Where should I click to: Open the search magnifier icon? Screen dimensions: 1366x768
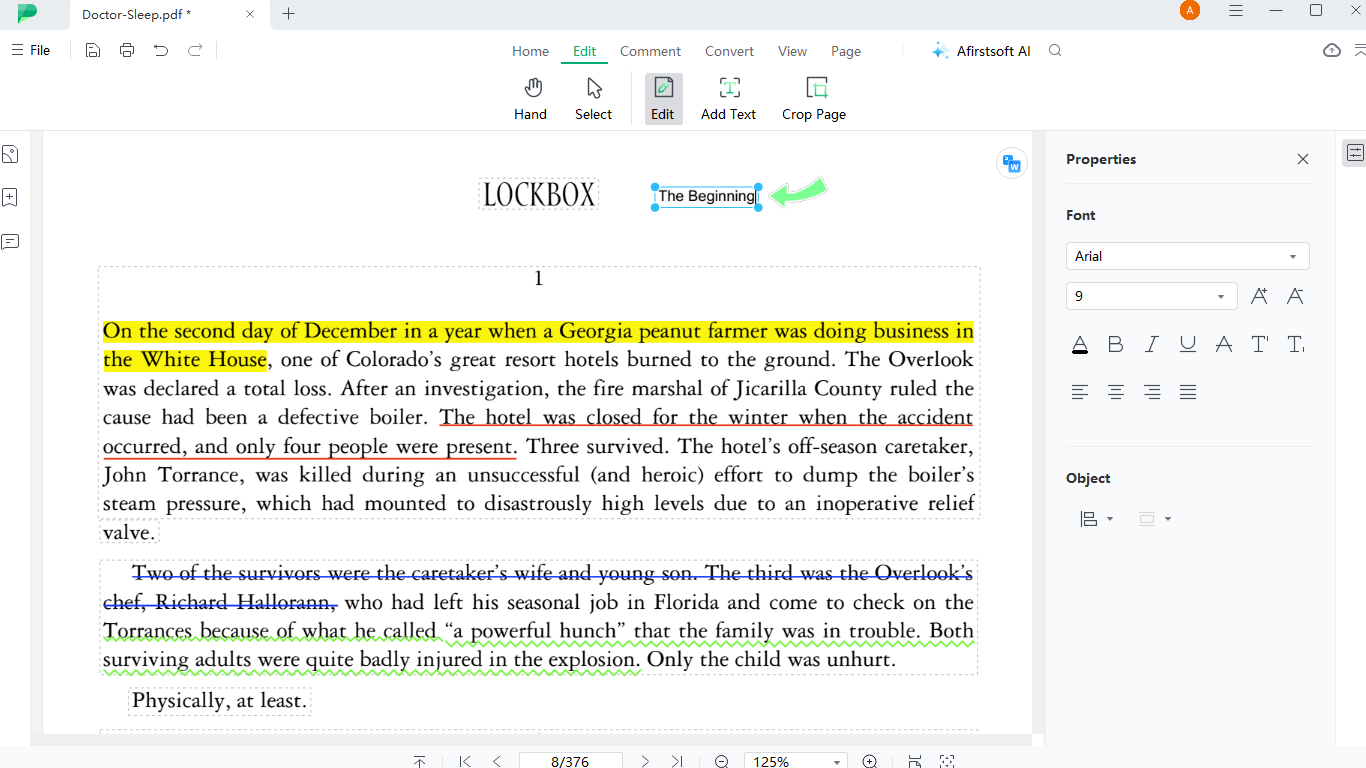point(1055,50)
